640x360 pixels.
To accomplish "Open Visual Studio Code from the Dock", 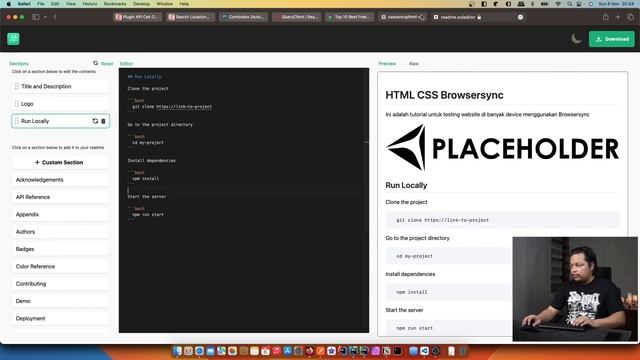I will 424,351.
